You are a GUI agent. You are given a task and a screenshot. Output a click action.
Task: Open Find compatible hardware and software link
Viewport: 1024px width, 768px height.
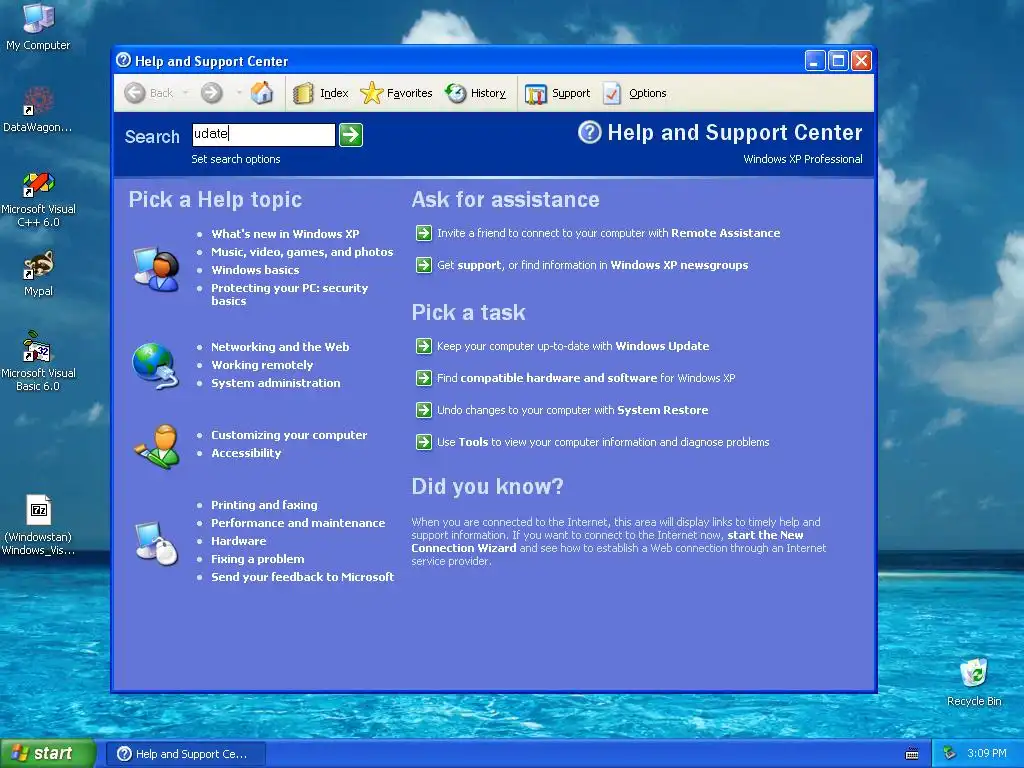586,378
